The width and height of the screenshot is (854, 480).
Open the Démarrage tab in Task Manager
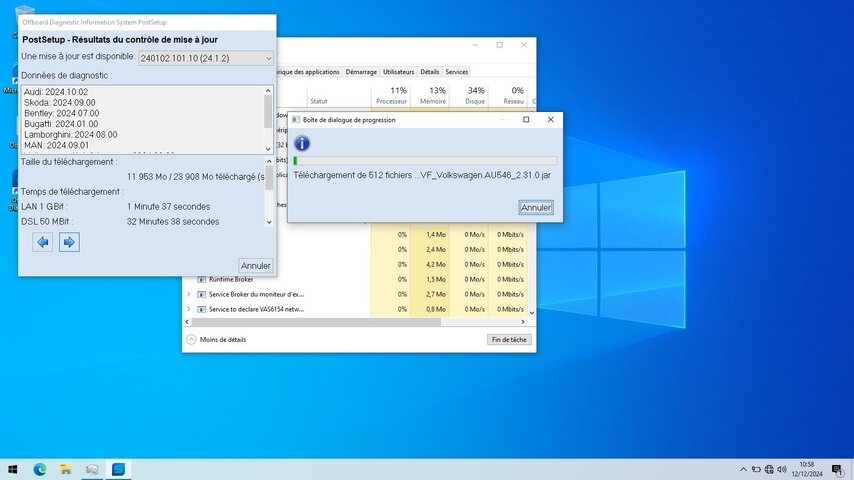click(361, 72)
